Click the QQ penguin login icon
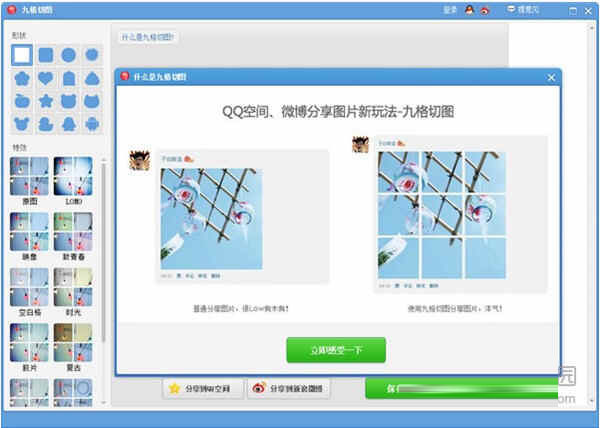This screenshot has height=428, width=600. point(470,9)
